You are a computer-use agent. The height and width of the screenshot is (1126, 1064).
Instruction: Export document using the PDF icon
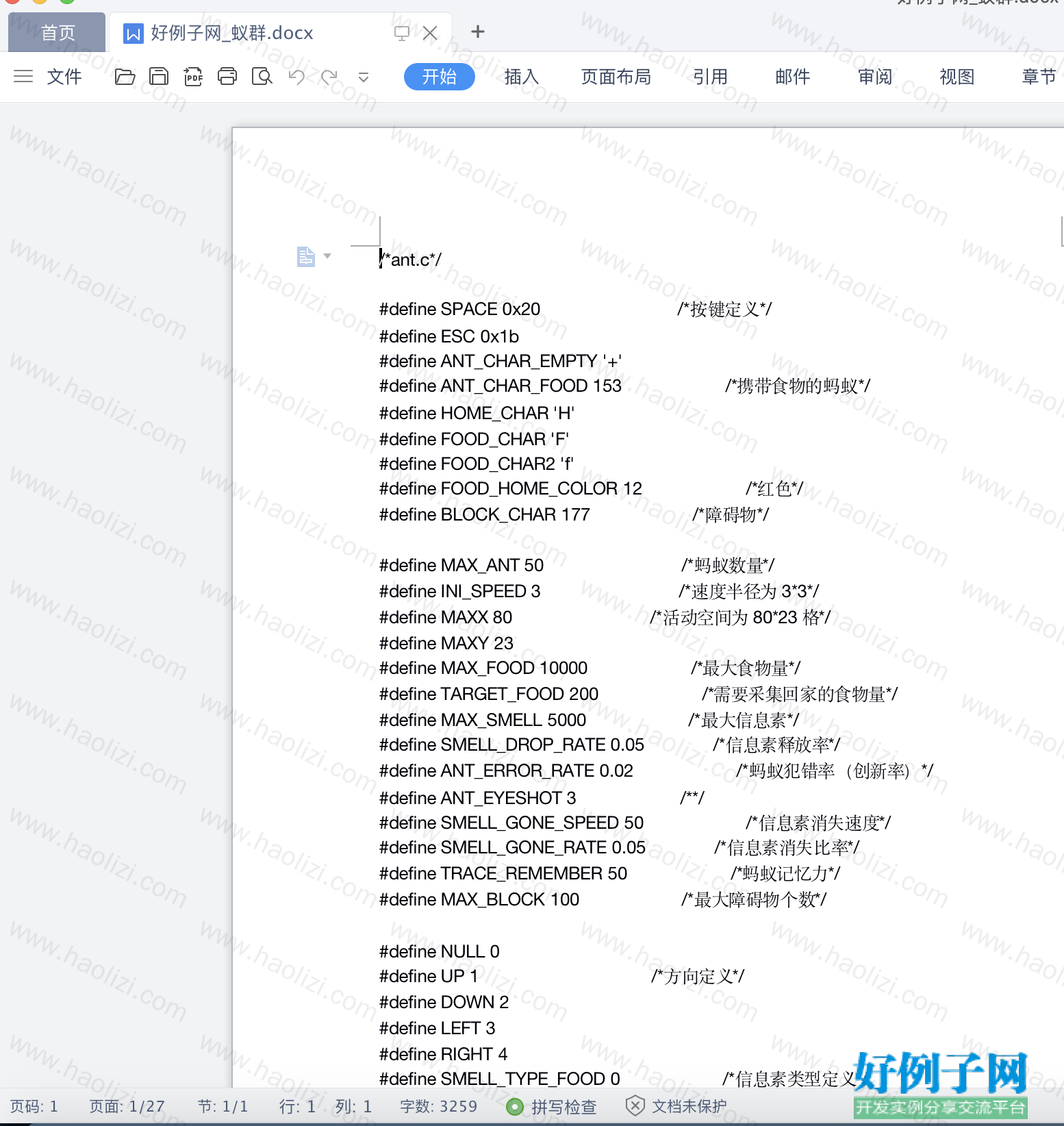(193, 76)
